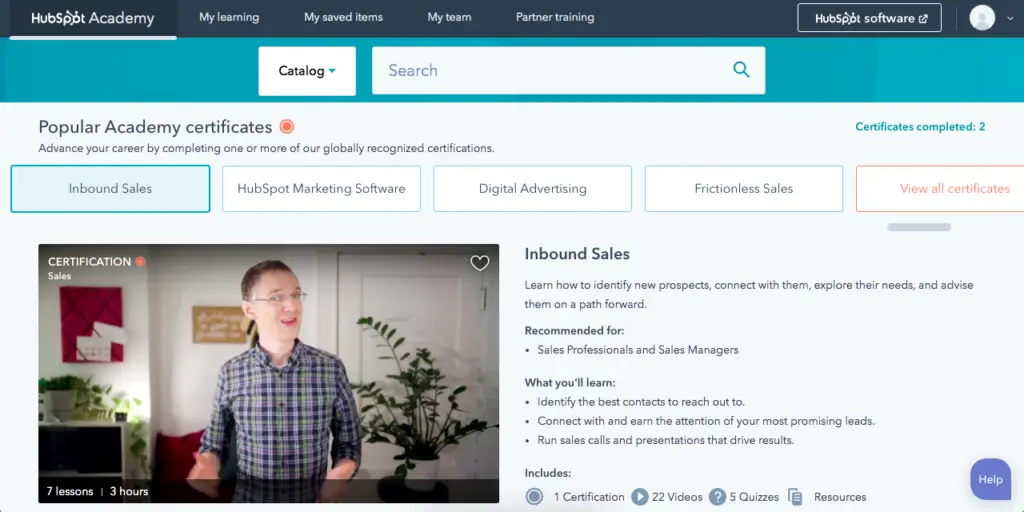1024x512 pixels.
Task: Click the Inbound Sales course title
Action: [577, 254]
